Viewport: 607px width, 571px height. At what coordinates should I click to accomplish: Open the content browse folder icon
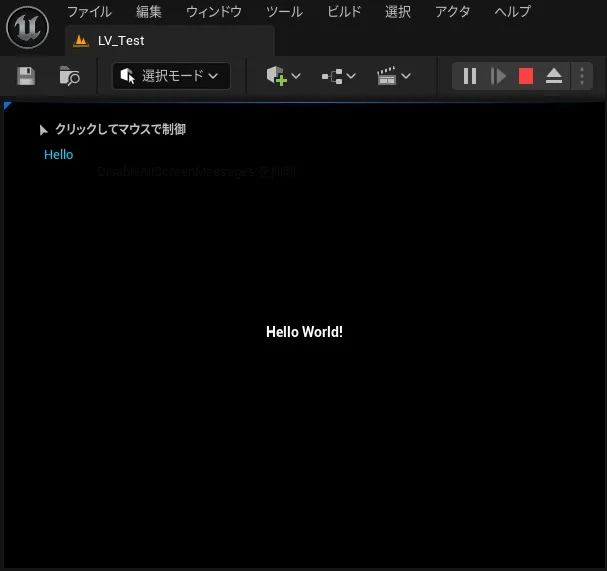tap(69, 76)
